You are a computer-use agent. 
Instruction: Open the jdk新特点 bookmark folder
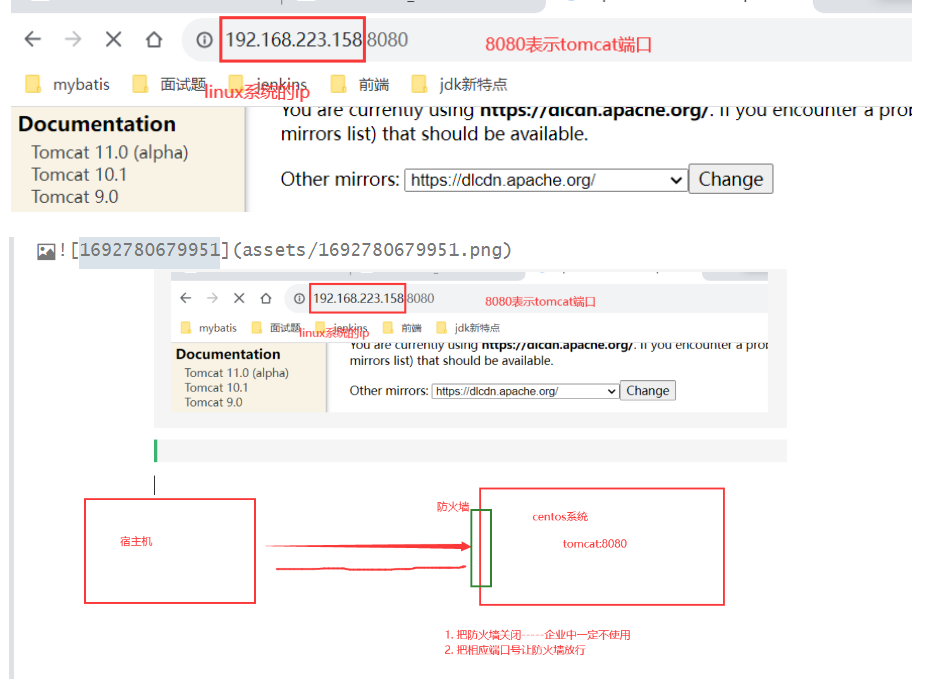[460, 84]
